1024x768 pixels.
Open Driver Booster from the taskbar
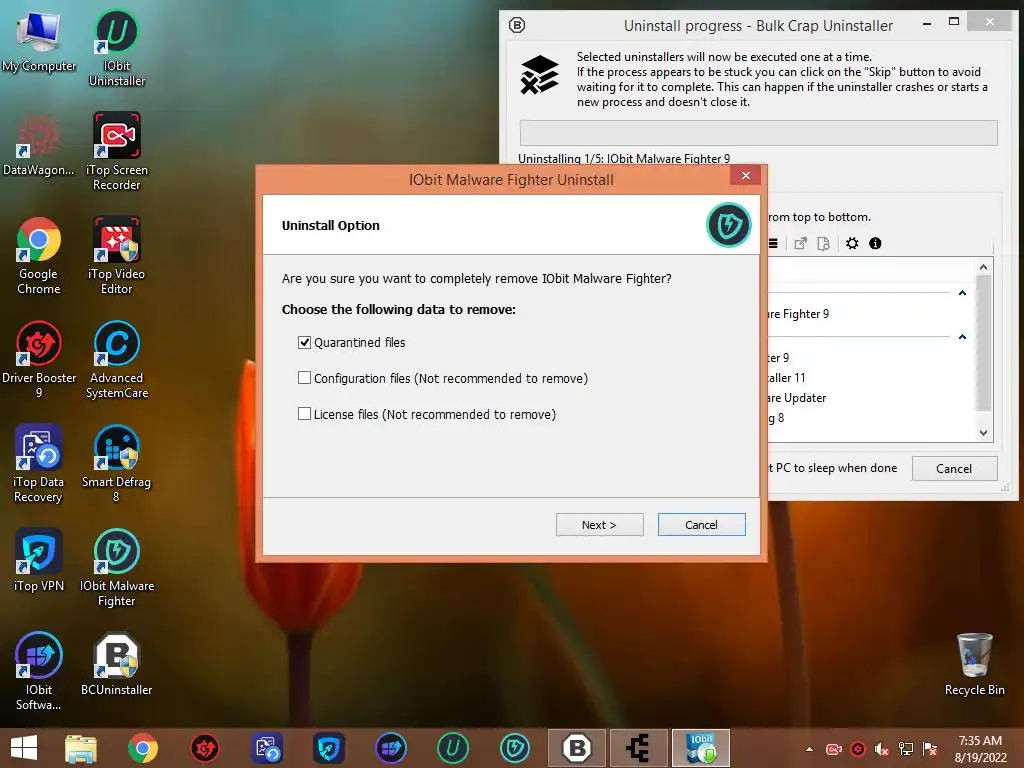point(204,748)
